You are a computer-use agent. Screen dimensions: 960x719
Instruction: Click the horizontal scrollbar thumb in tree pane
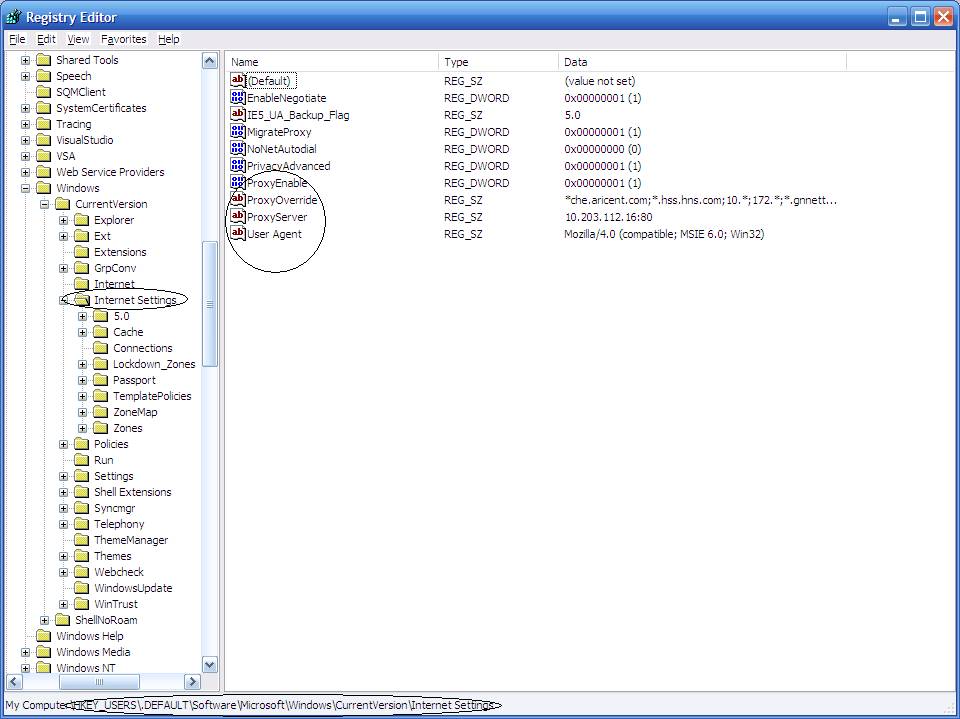pyautogui.click(x=99, y=681)
